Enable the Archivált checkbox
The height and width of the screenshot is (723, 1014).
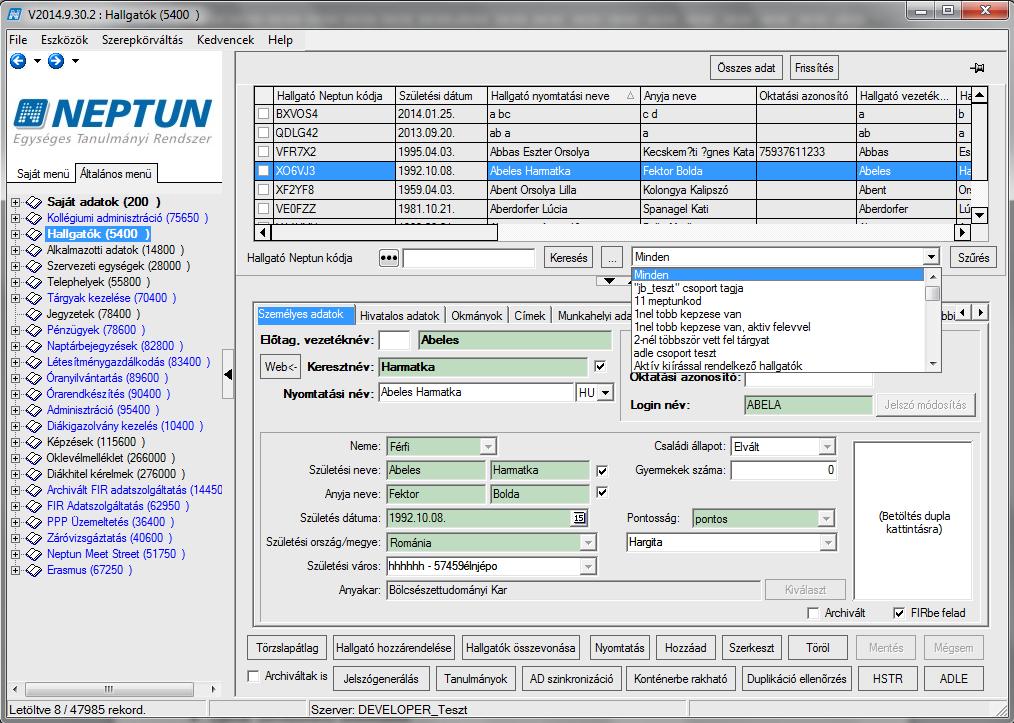coord(814,612)
